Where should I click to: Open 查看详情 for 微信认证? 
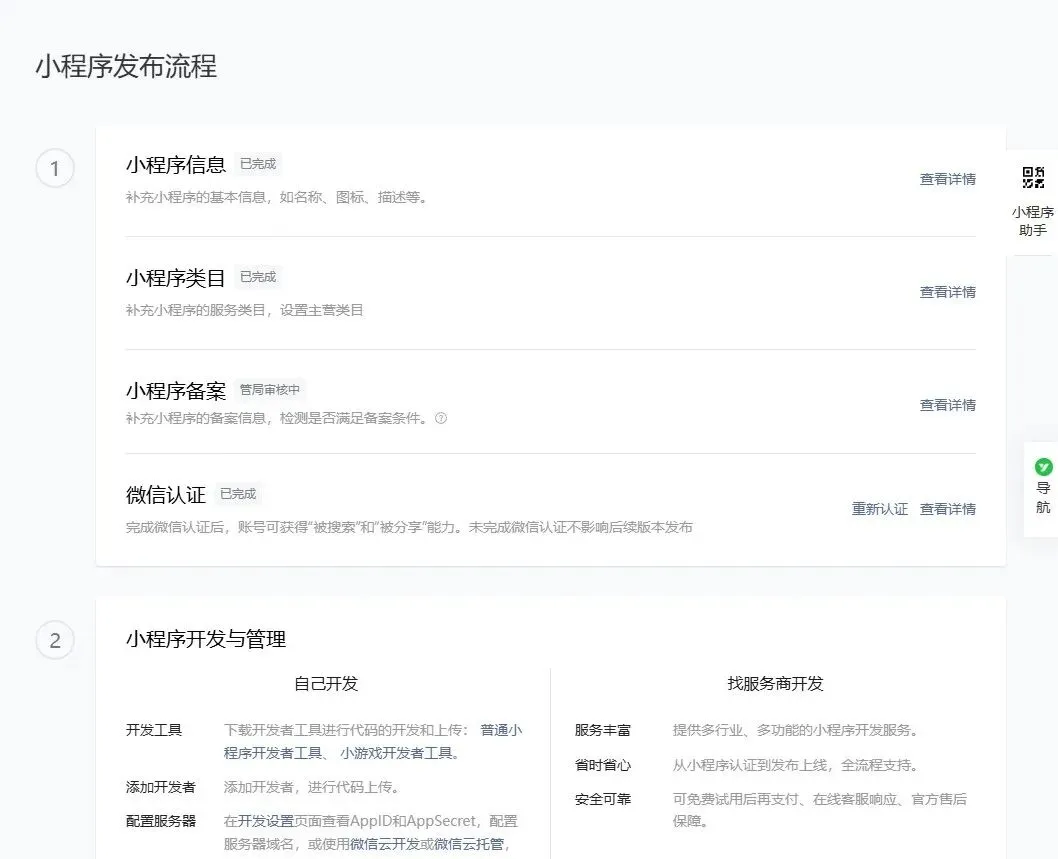[947, 509]
